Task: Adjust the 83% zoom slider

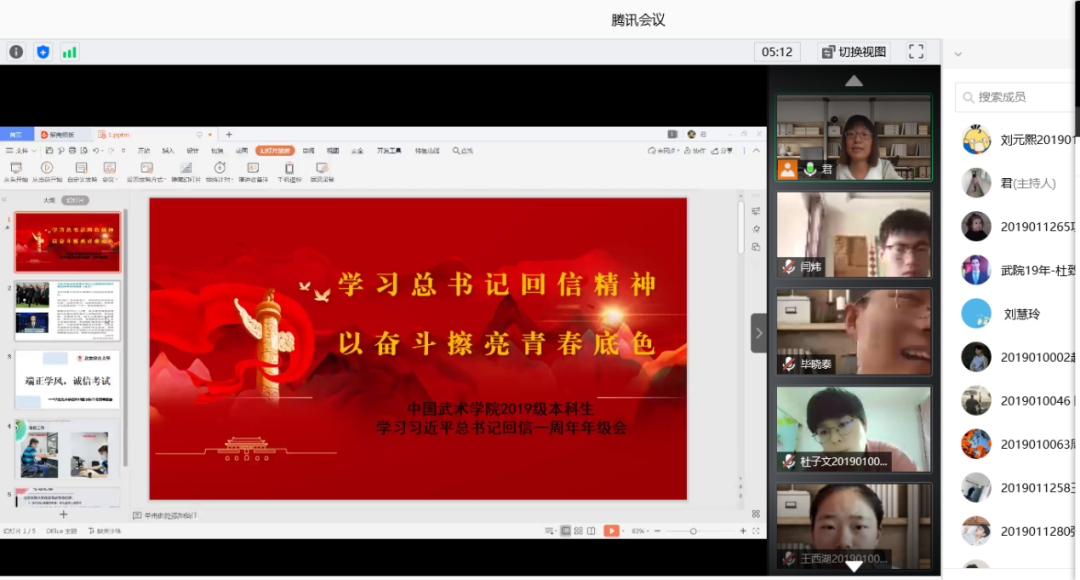Action: point(692,530)
